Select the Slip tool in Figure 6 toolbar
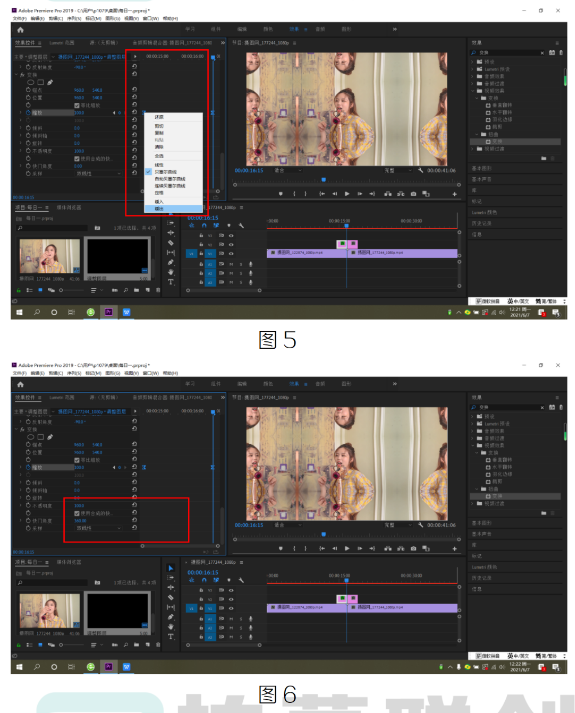575x713 pixels. (x=171, y=607)
